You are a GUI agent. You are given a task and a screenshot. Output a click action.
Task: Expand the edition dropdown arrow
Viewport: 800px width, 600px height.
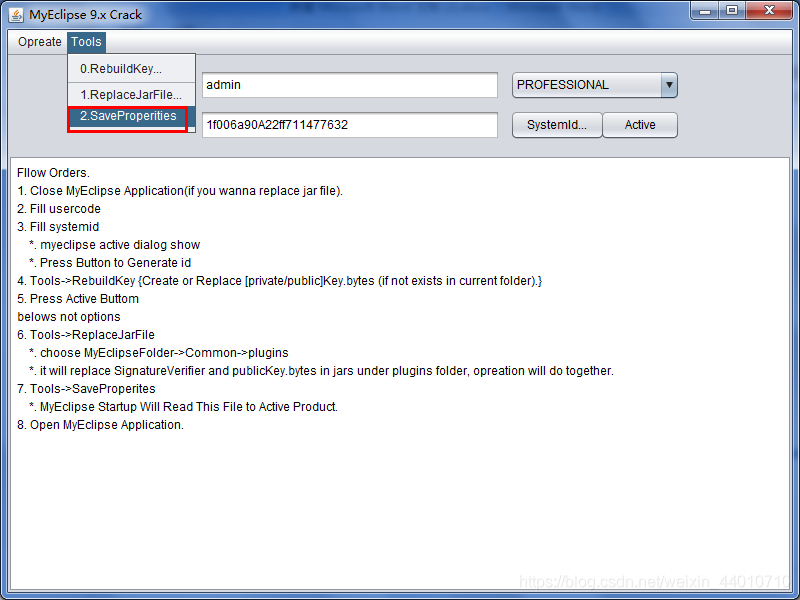pos(669,85)
